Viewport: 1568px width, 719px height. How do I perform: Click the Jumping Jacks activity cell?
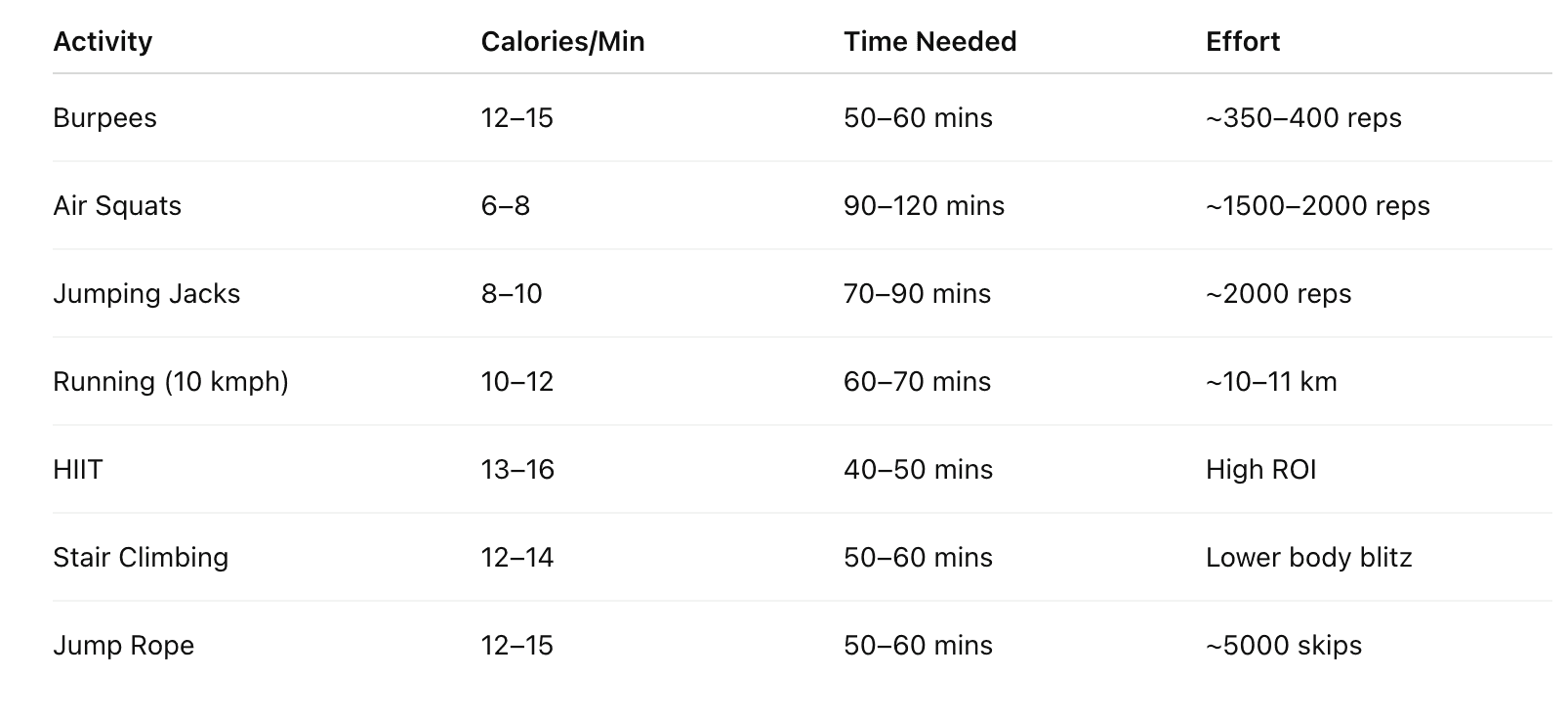tap(146, 294)
